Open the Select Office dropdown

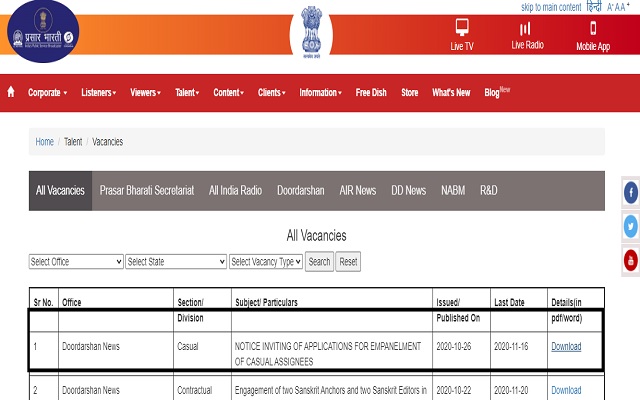point(76,262)
